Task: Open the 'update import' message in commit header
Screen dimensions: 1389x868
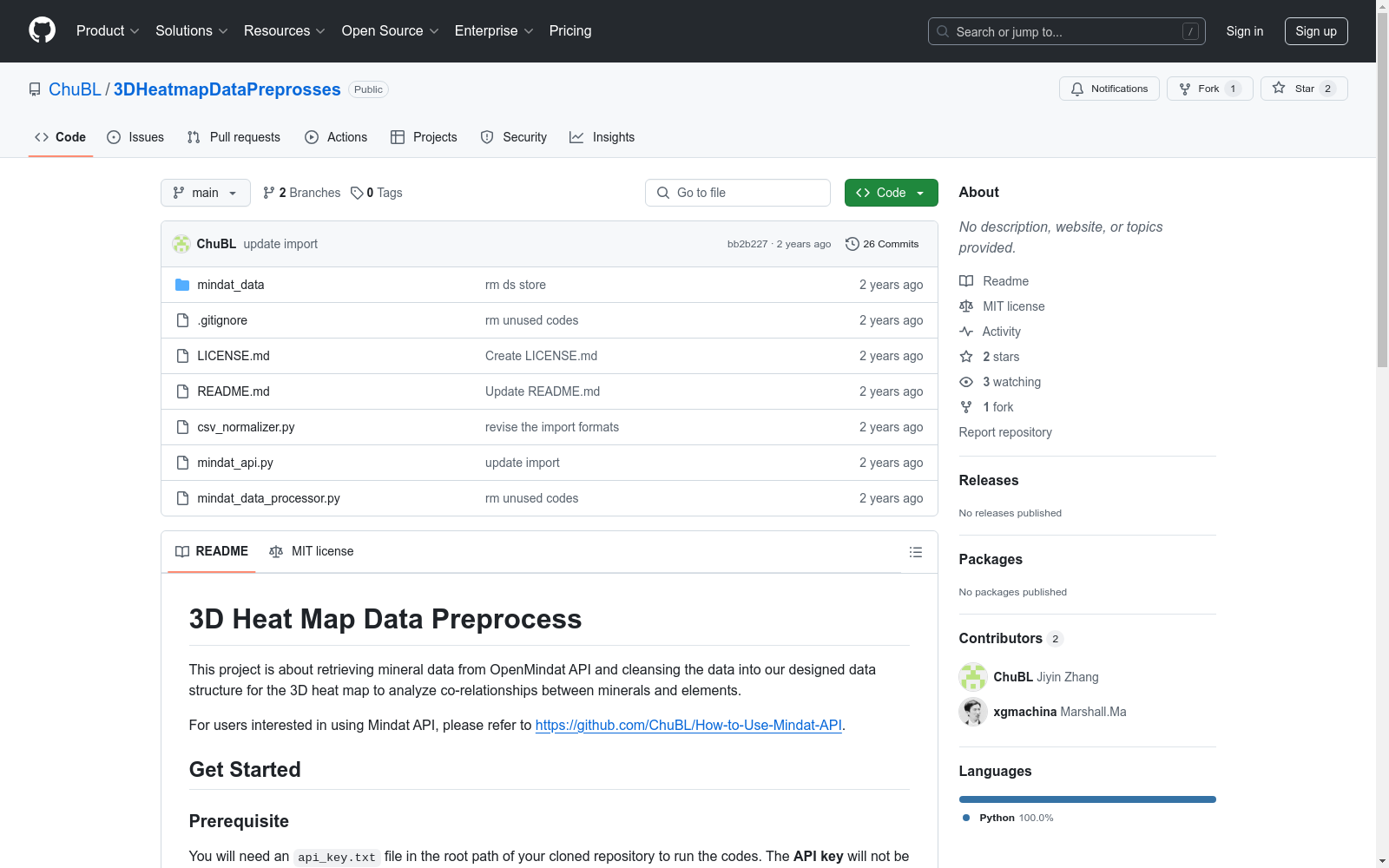Action: pos(280,244)
